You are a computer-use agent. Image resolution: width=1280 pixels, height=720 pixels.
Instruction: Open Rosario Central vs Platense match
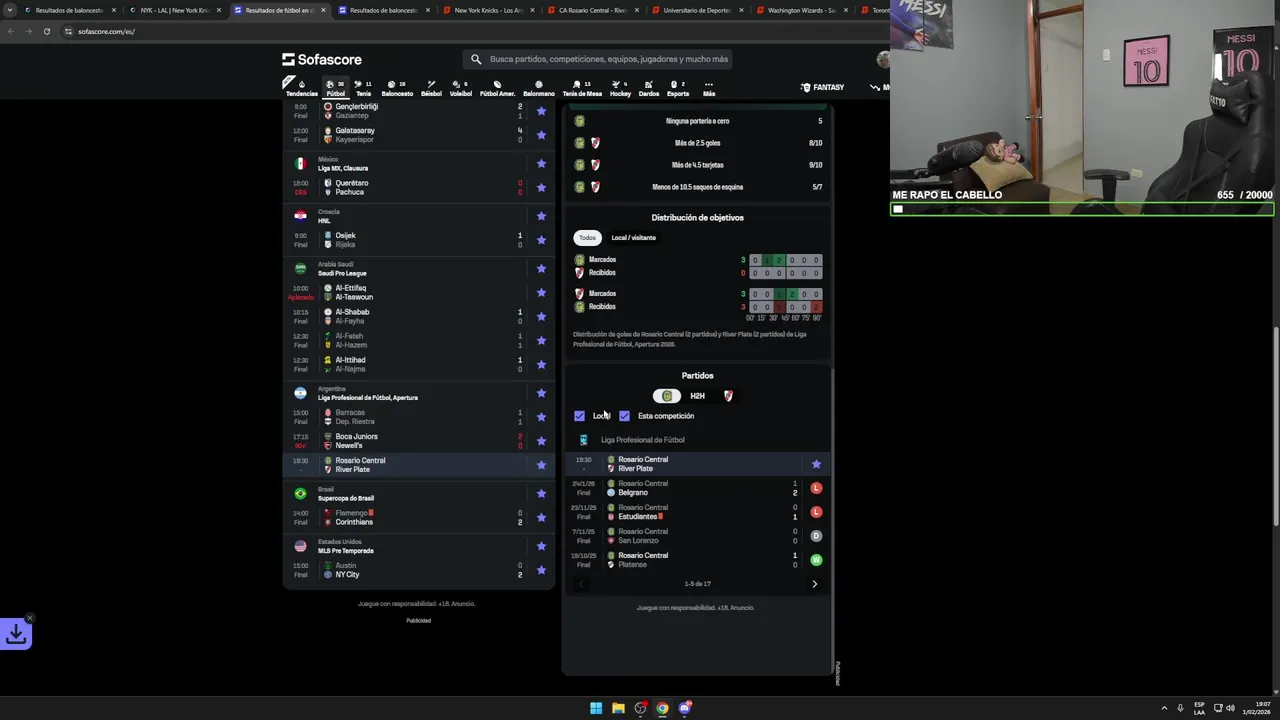coord(697,560)
